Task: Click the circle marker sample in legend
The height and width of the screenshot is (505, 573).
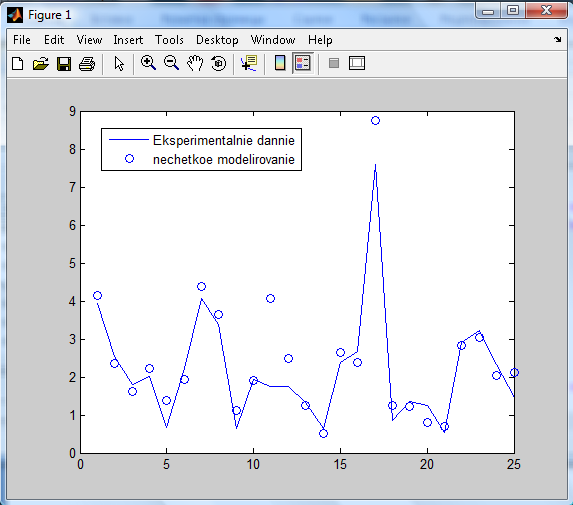Action: tap(129, 158)
